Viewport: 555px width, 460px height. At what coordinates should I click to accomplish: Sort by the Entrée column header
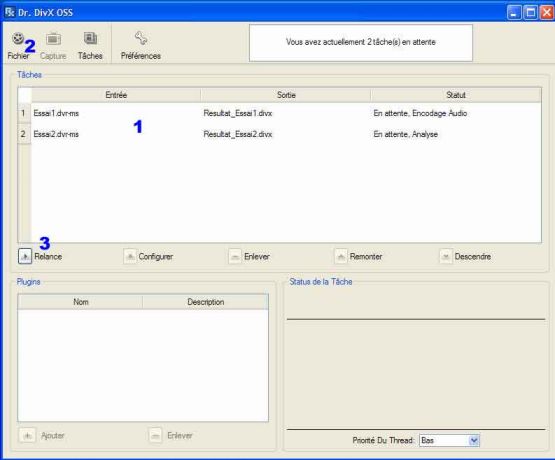pyautogui.click(x=116, y=95)
